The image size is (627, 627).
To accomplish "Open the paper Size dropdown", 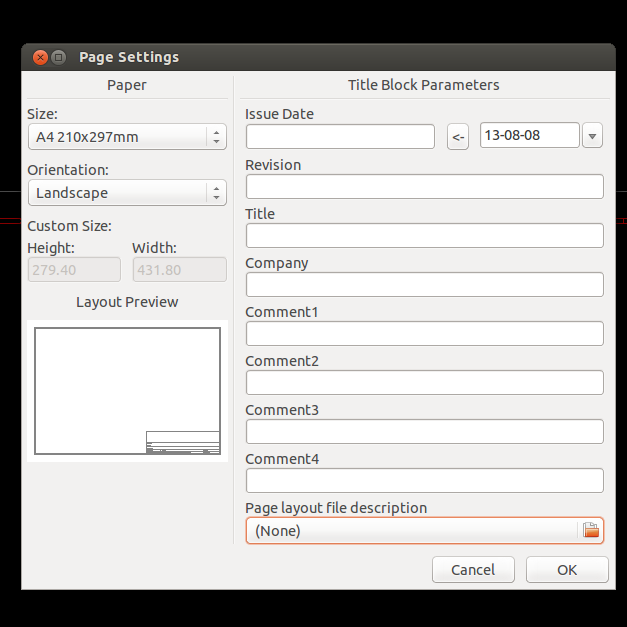I will [x=127, y=137].
